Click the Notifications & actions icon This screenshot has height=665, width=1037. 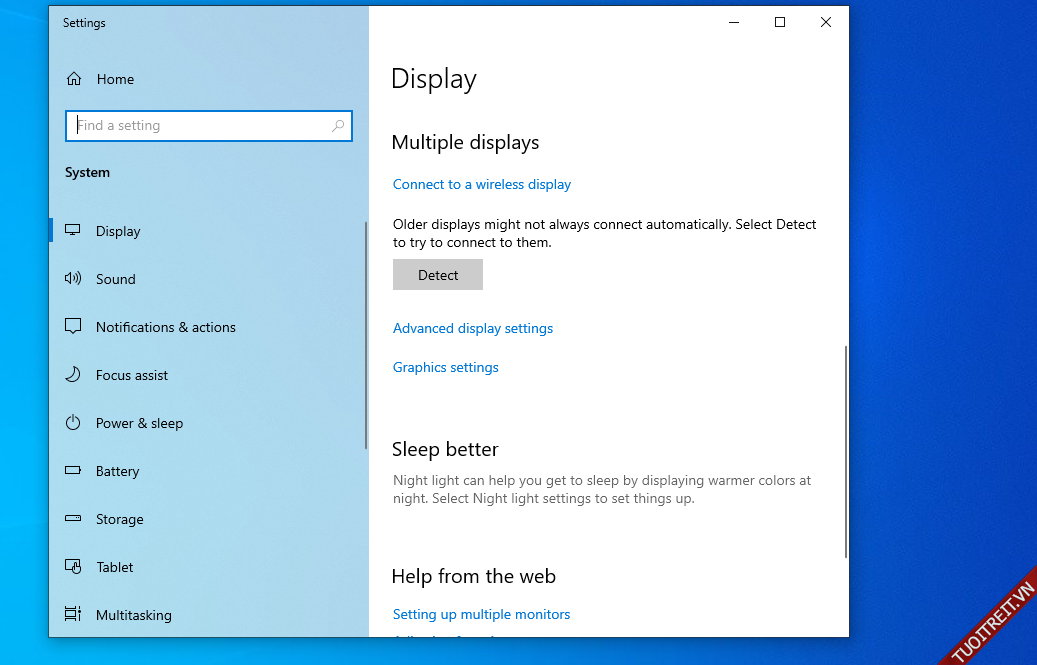pos(73,327)
